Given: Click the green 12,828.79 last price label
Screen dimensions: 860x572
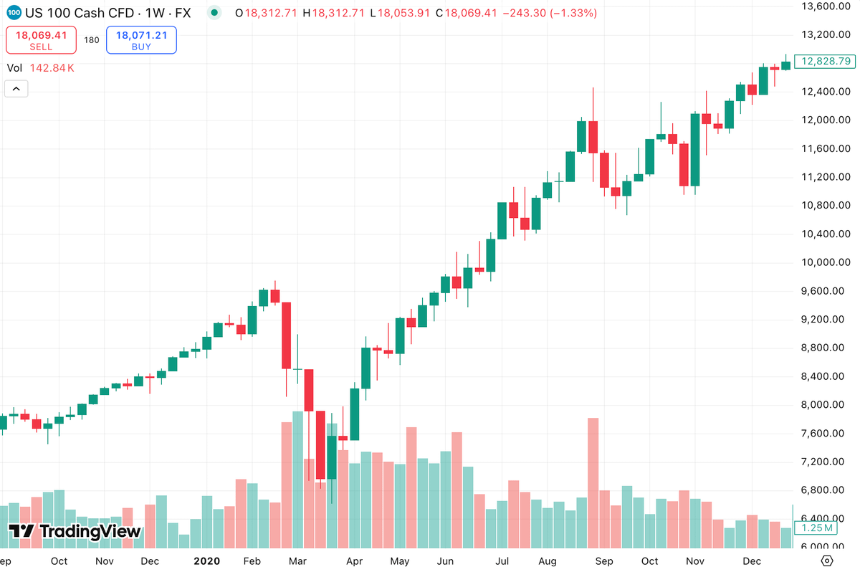Looking at the screenshot, I should pyautogui.click(x=825, y=61).
